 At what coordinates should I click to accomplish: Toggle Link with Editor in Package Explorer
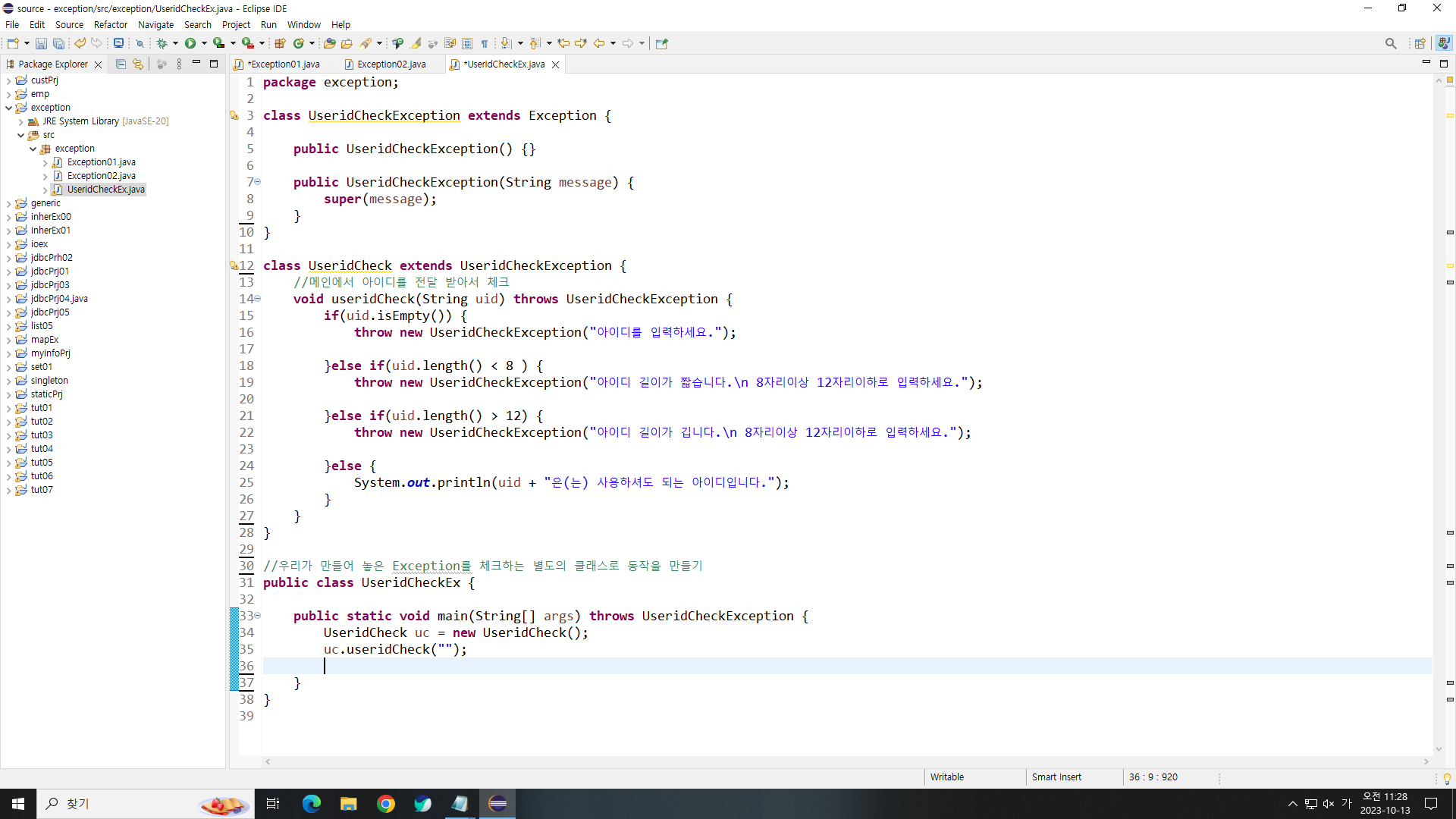click(137, 64)
